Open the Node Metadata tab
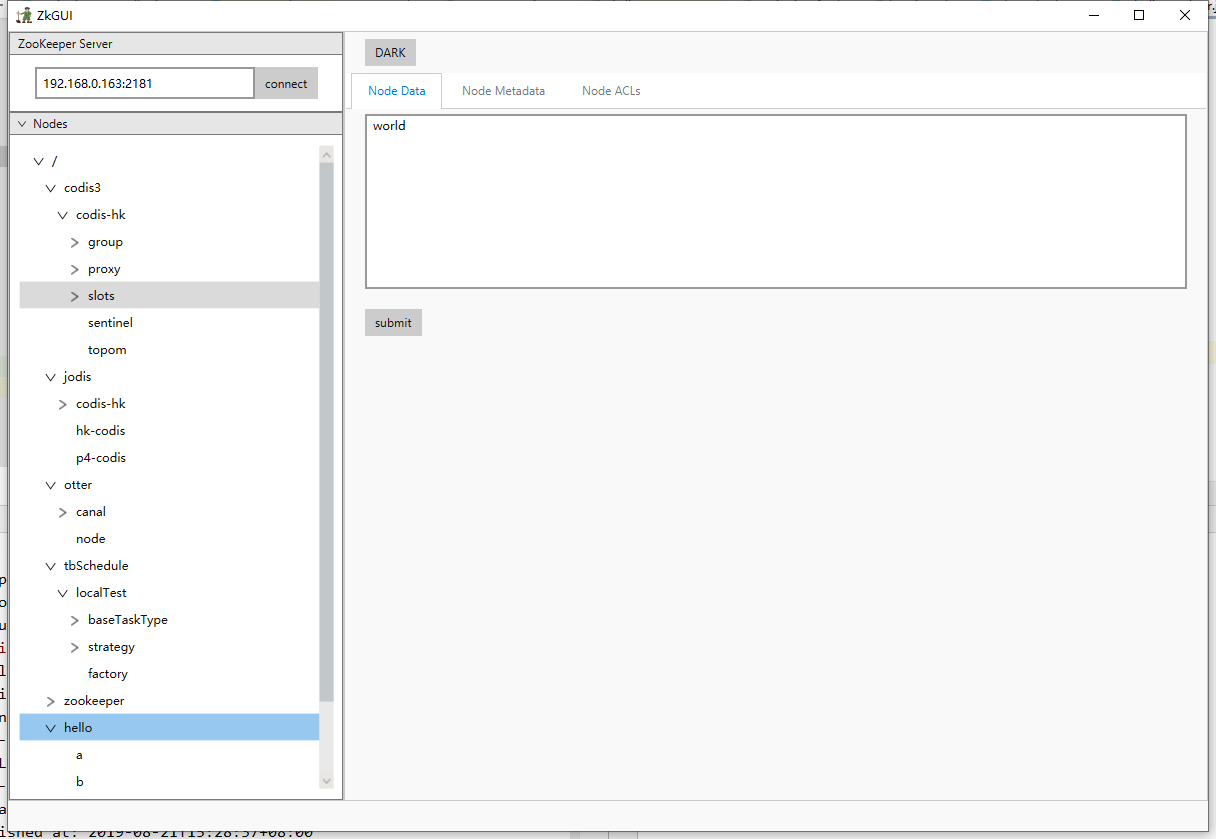 [504, 91]
